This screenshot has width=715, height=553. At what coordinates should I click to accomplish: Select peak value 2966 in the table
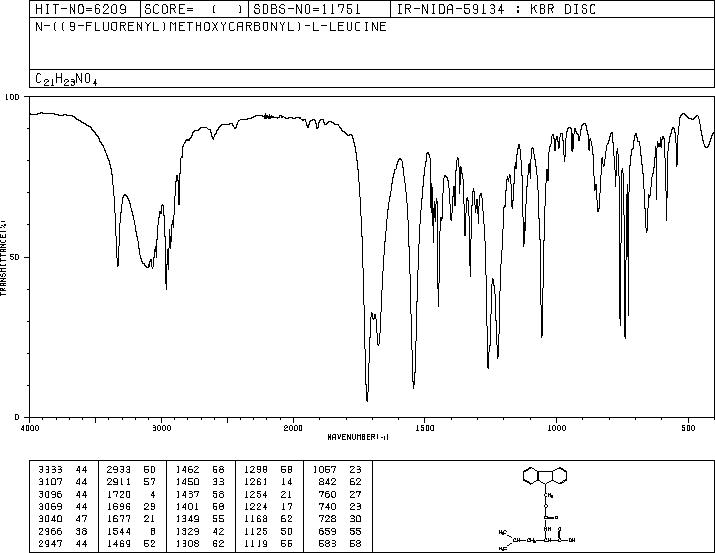pyautogui.click(x=50, y=532)
